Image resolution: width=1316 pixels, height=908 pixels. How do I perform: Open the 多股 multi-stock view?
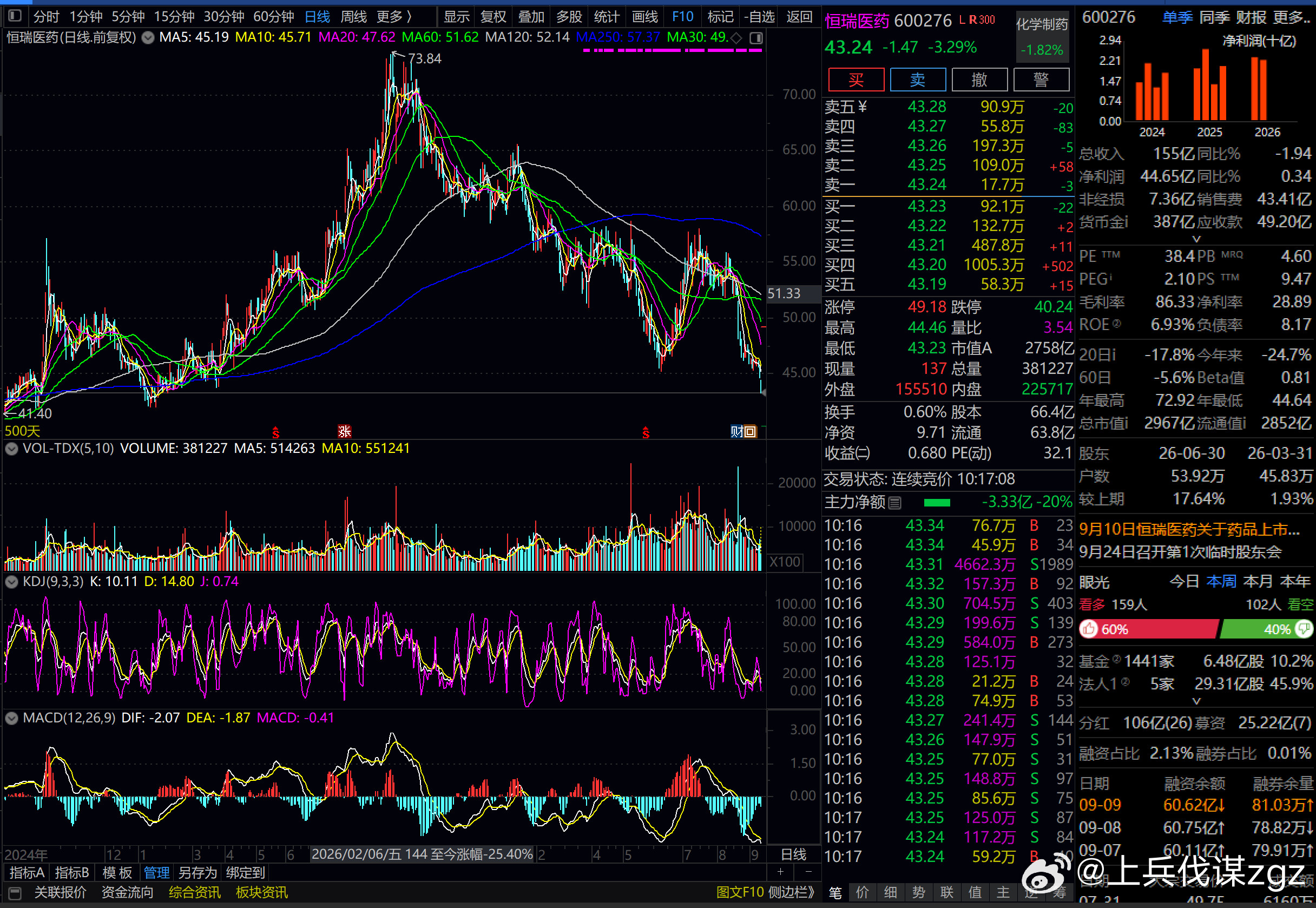coord(569,17)
